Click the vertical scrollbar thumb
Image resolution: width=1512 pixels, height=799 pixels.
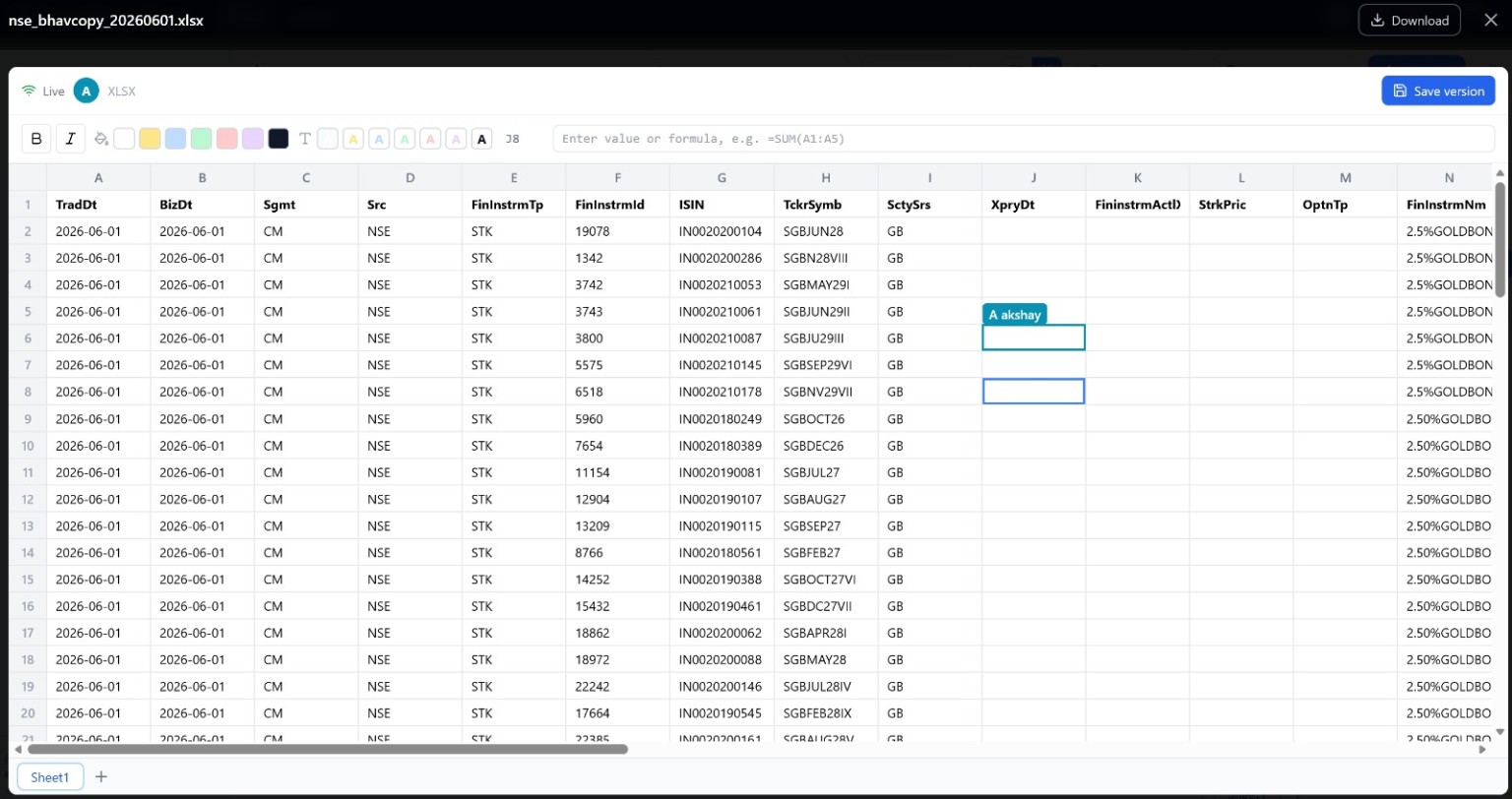pyautogui.click(x=1499, y=239)
